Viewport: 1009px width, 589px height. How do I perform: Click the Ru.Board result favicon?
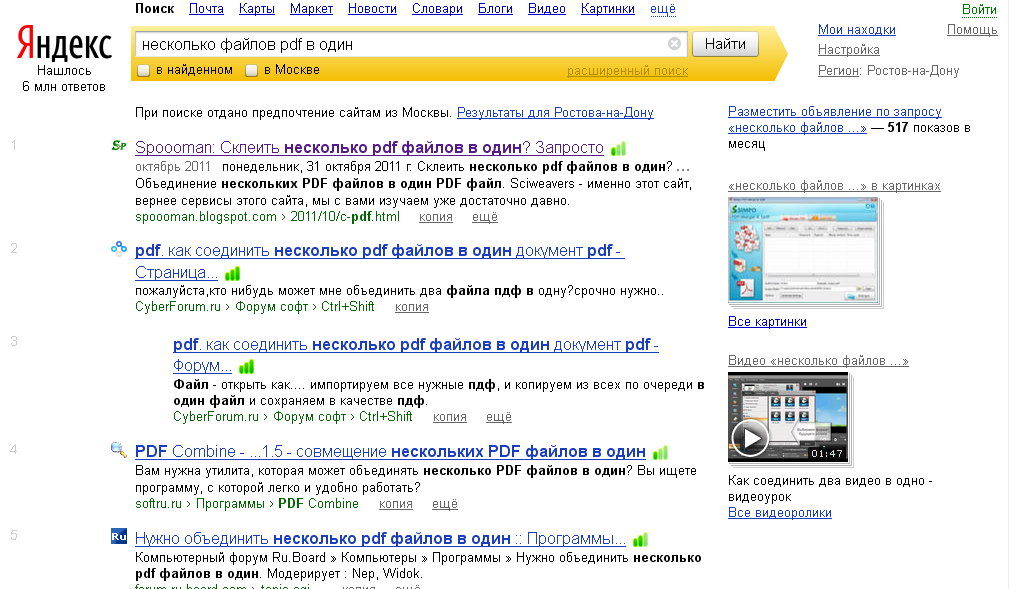(x=118, y=536)
